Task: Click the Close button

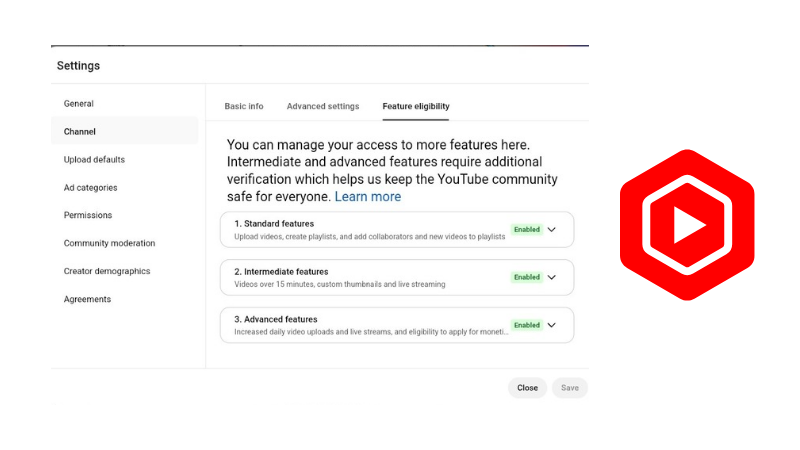Action: coord(527,388)
